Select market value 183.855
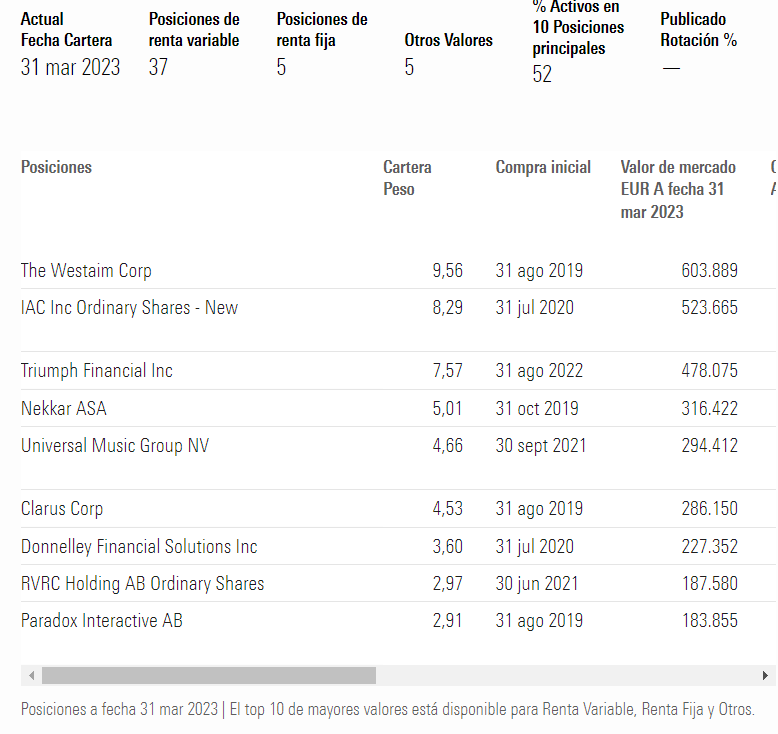Image resolution: width=778 pixels, height=734 pixels. coord(710,621)
